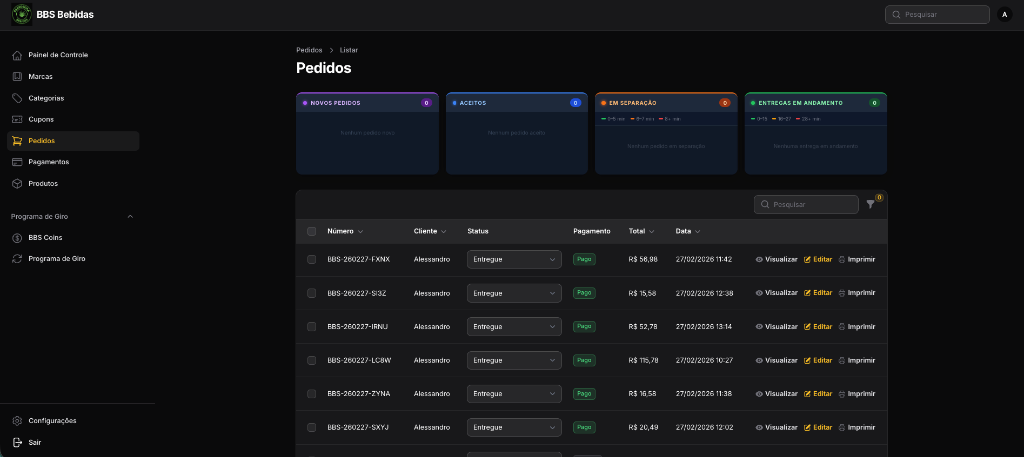Open status dropdown for order BBS-260227-IRNU
Image resolution: width=1024 pixels, height=457 pixels.
(x=514, y=326)
